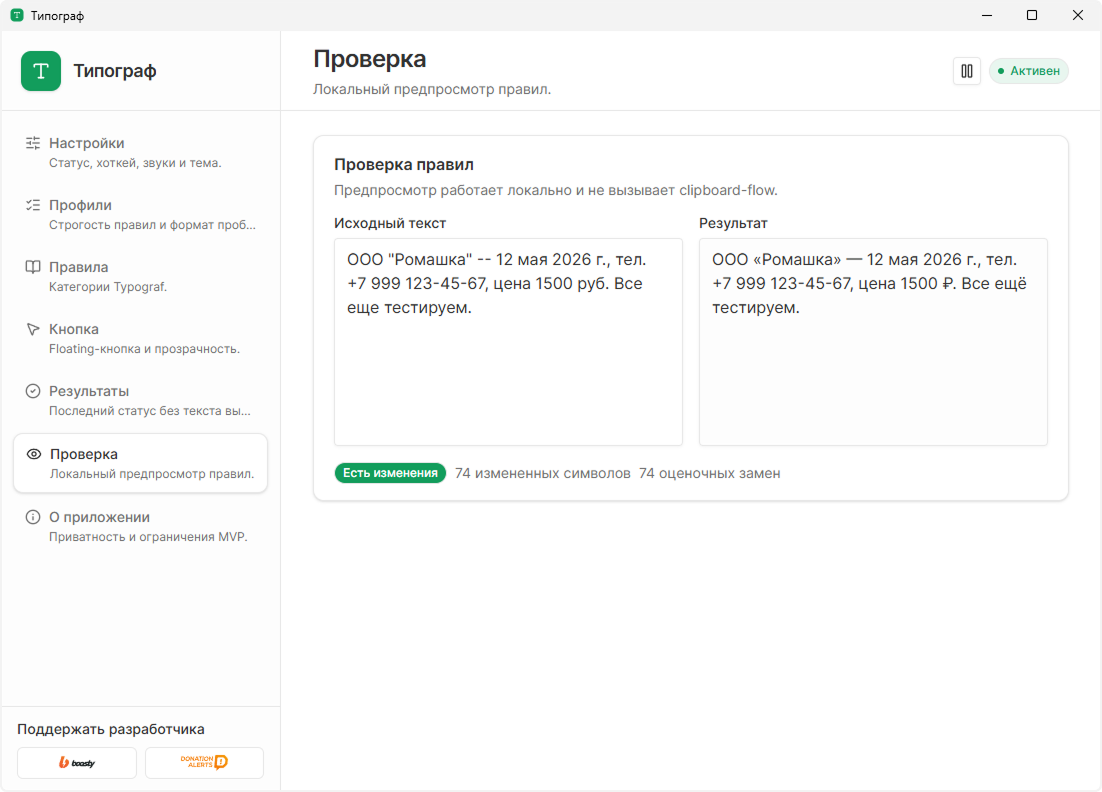The image size is (1102, 792).
Task: Open the Результаты section
Action: (x=141, y=401)
